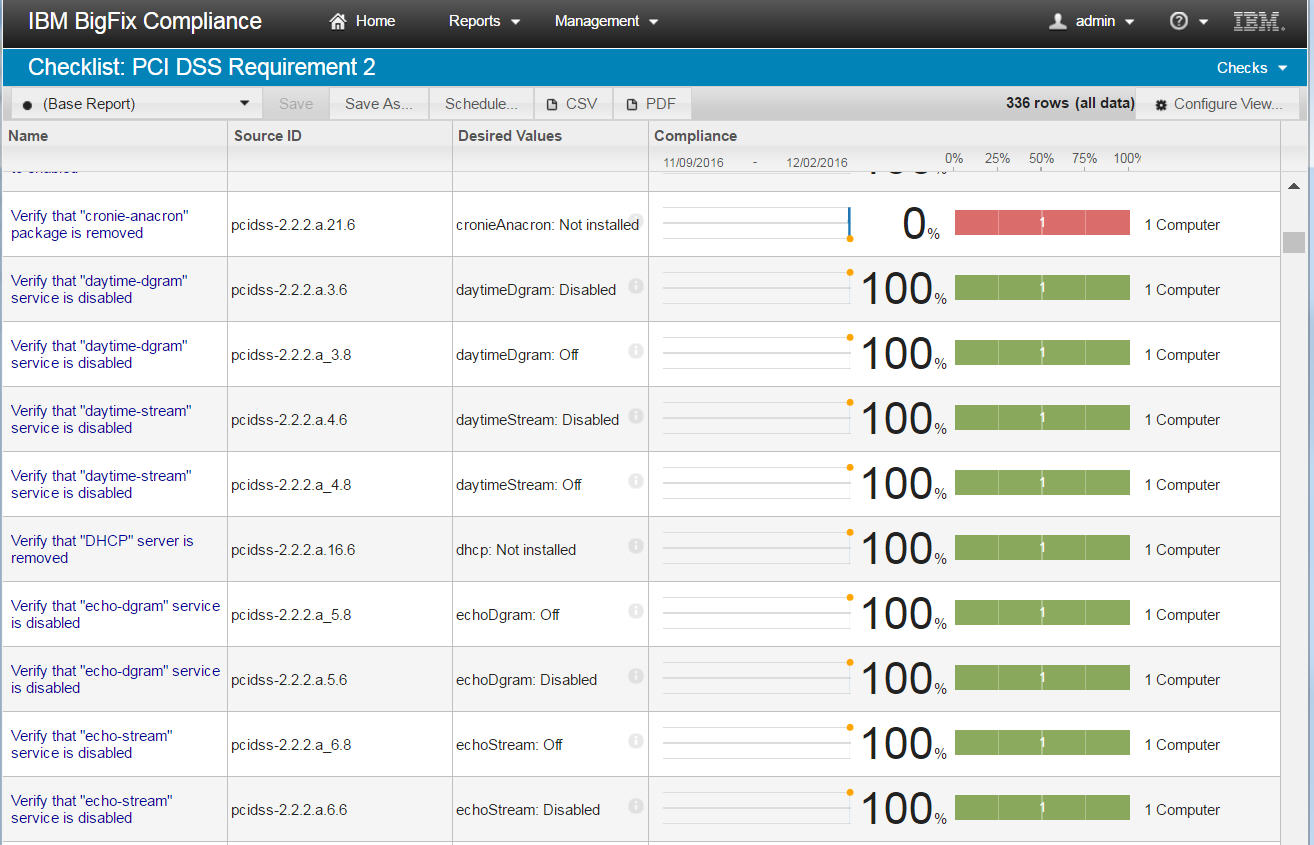Click the Checklist: PCI DSS Requirement 2 title
Viewport: 1314px width, 845px height.
coord(202,68)
